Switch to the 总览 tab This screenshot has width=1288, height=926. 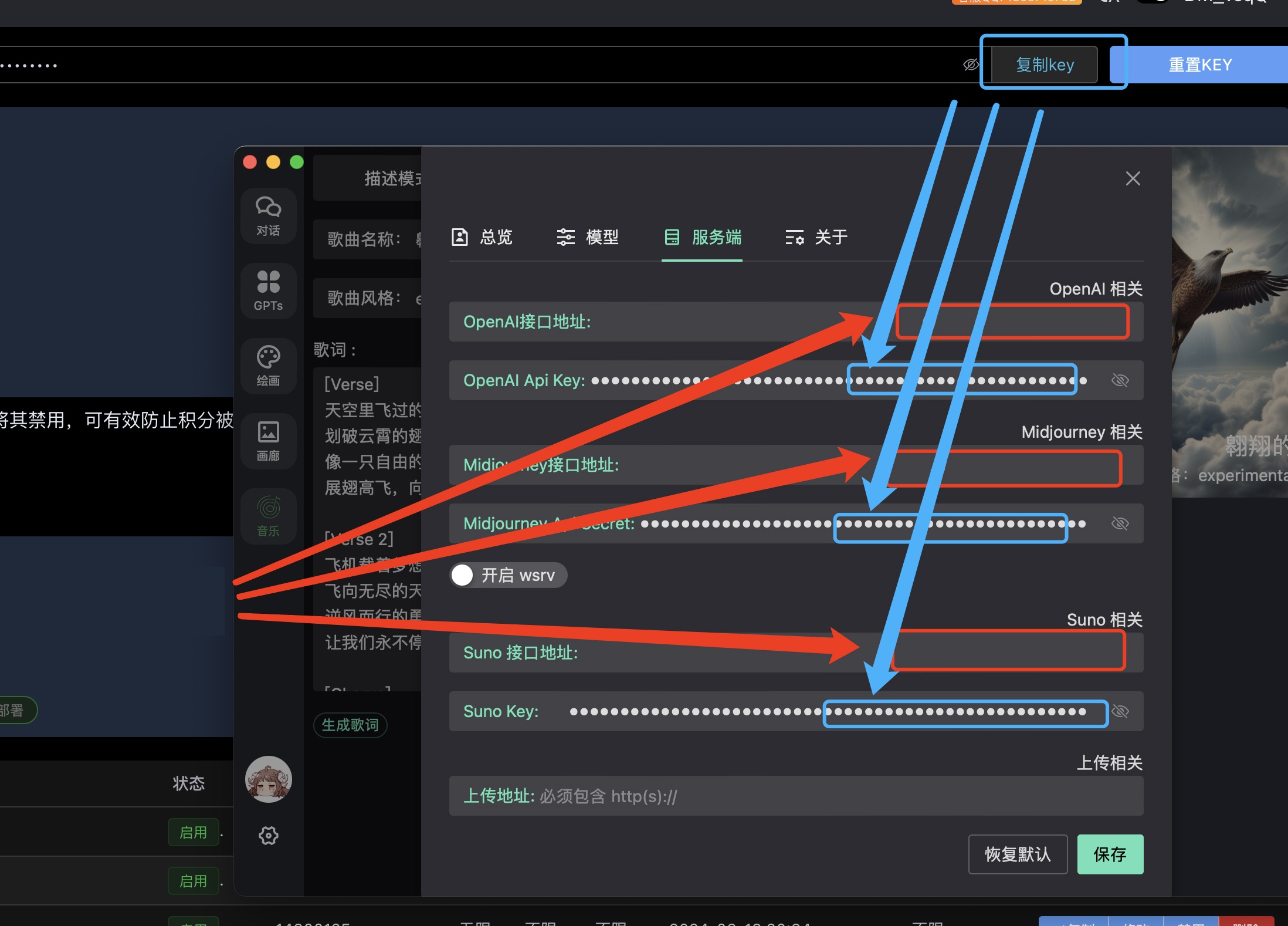tap(482, 237)
